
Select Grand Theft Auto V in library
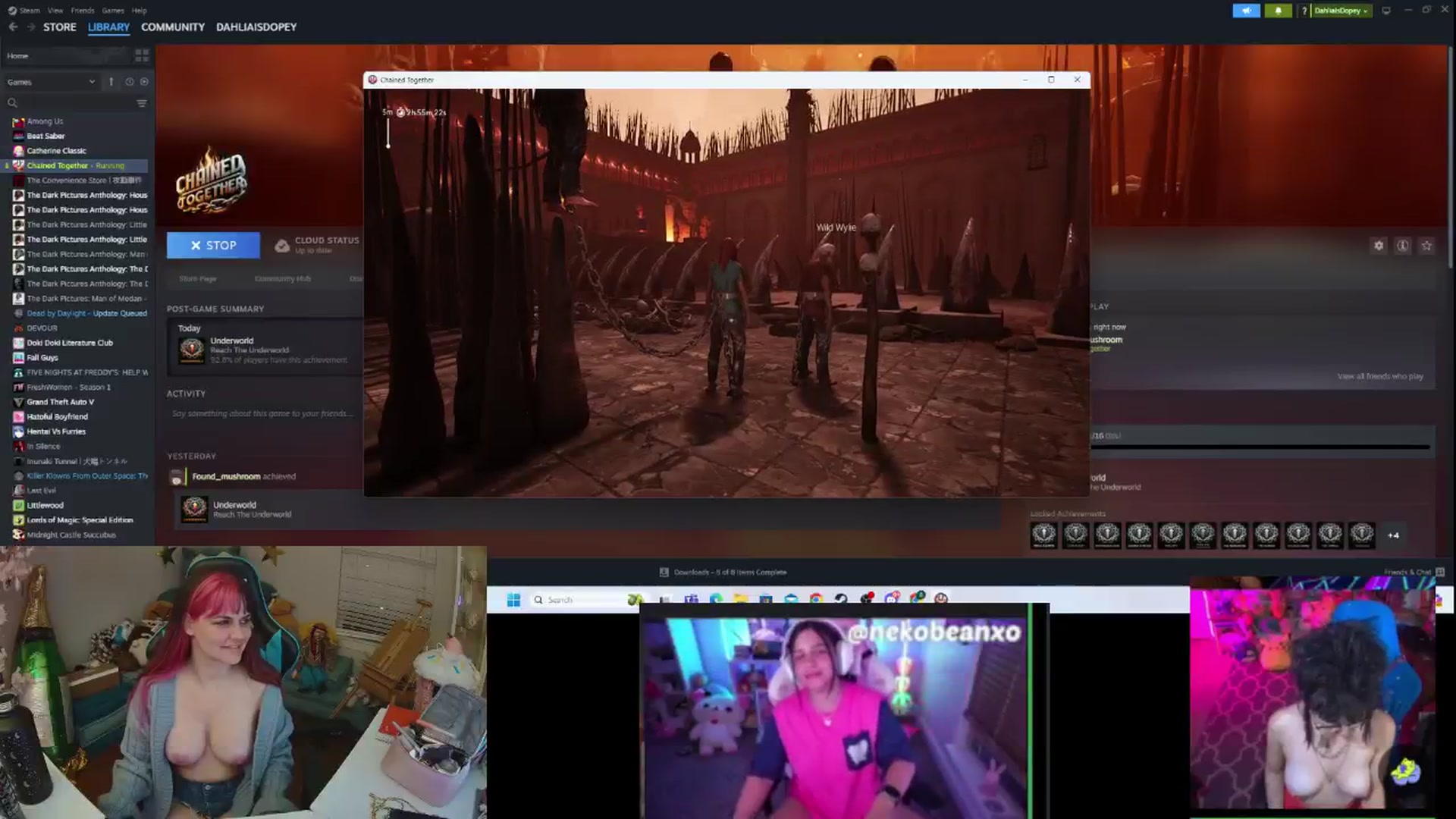coord(60,402)
